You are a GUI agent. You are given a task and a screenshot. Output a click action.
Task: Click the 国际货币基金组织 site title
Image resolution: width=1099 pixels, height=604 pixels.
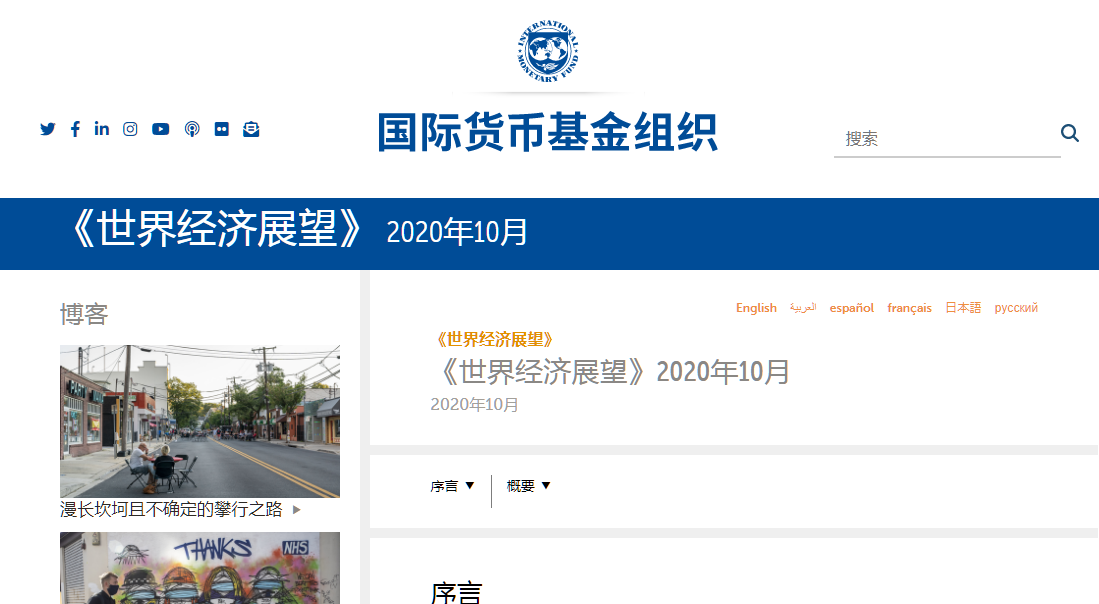pos(547,132)
